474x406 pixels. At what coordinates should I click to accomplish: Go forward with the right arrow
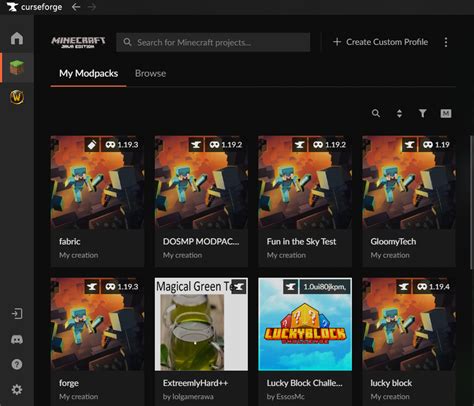click(x=92, y=7)
